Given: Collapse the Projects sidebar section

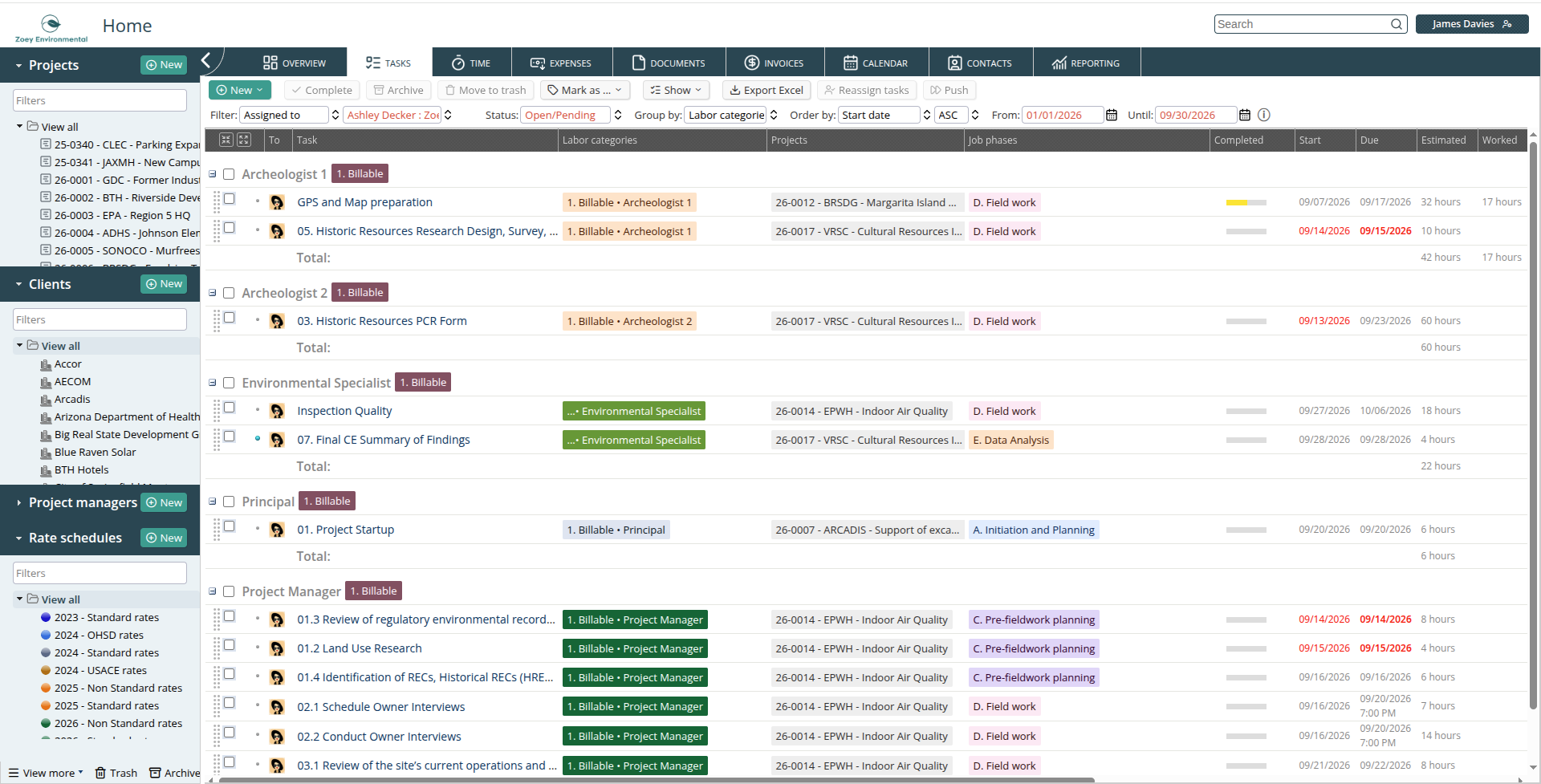Looking at the screenshot, I should click(x=18, y=66).
